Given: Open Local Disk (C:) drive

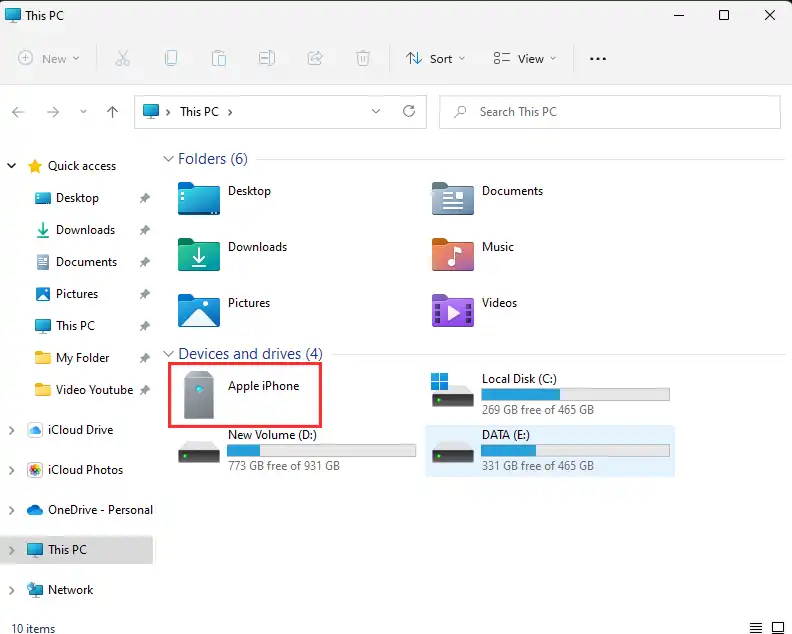Looking at the screenshot, I should pyautogui.click(x=550, y=395).
